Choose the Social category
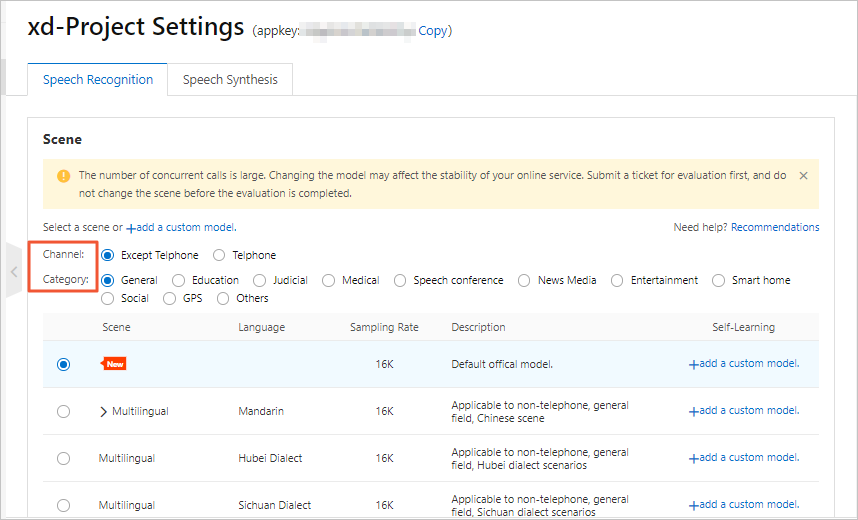The height and width of the screenshot is (520, 858). (x=108, y=298)
